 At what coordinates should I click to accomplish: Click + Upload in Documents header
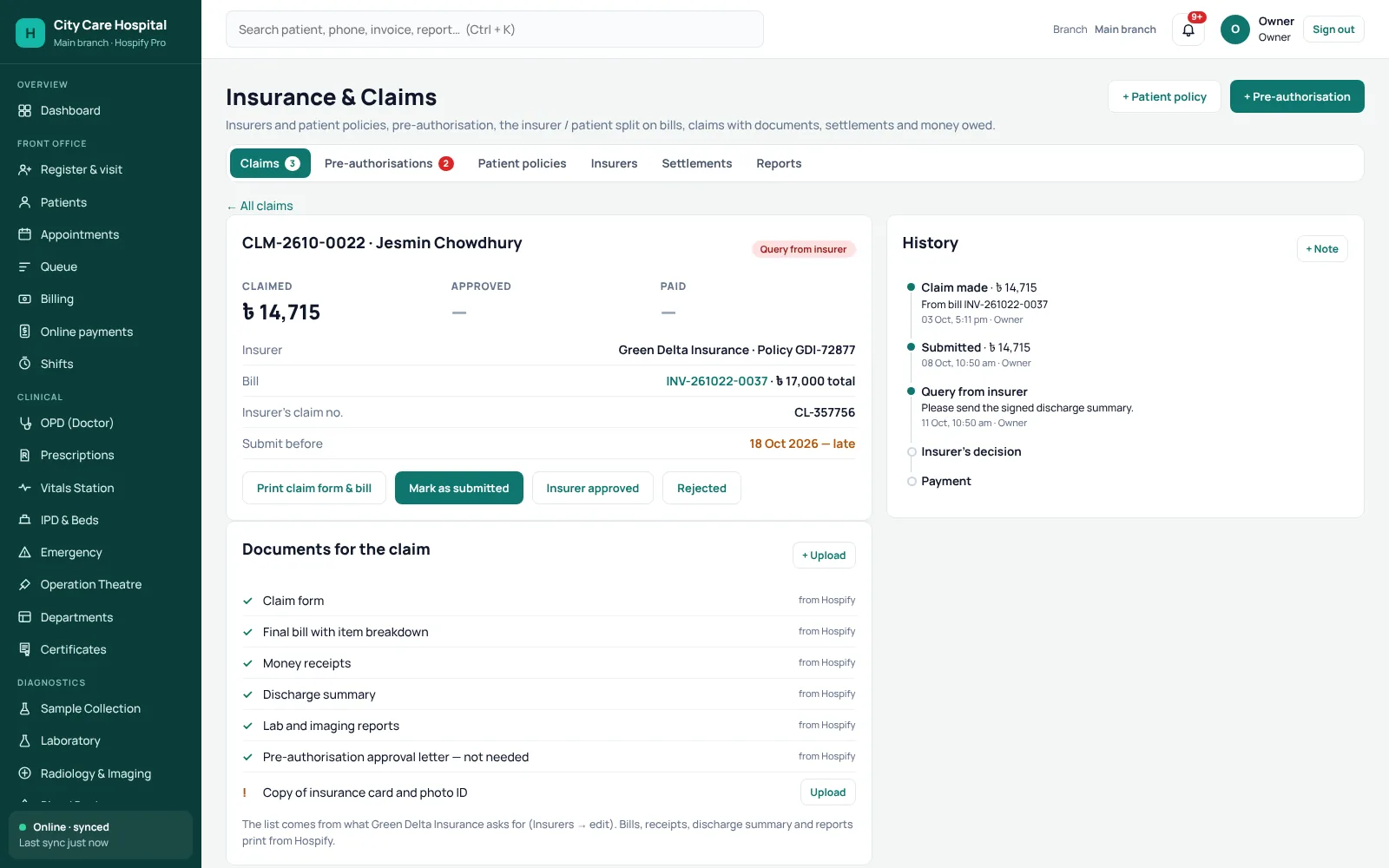pyautogui.click(x=824, y=556)
